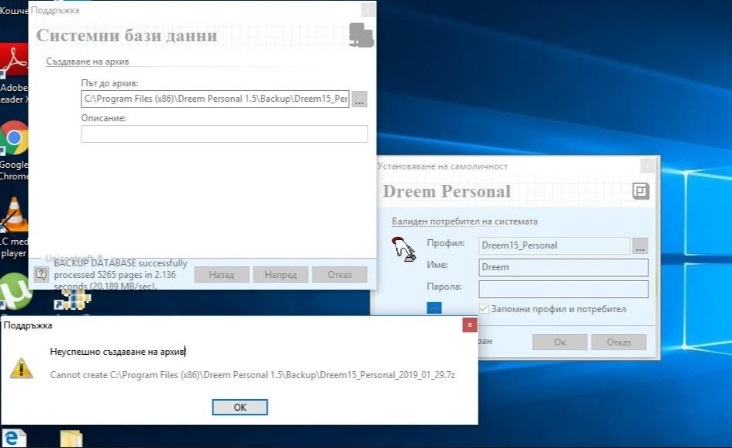This screenshot has width=732, height=448.
Task: Click the Cannot create path error text
Action: tap(253, 375)
